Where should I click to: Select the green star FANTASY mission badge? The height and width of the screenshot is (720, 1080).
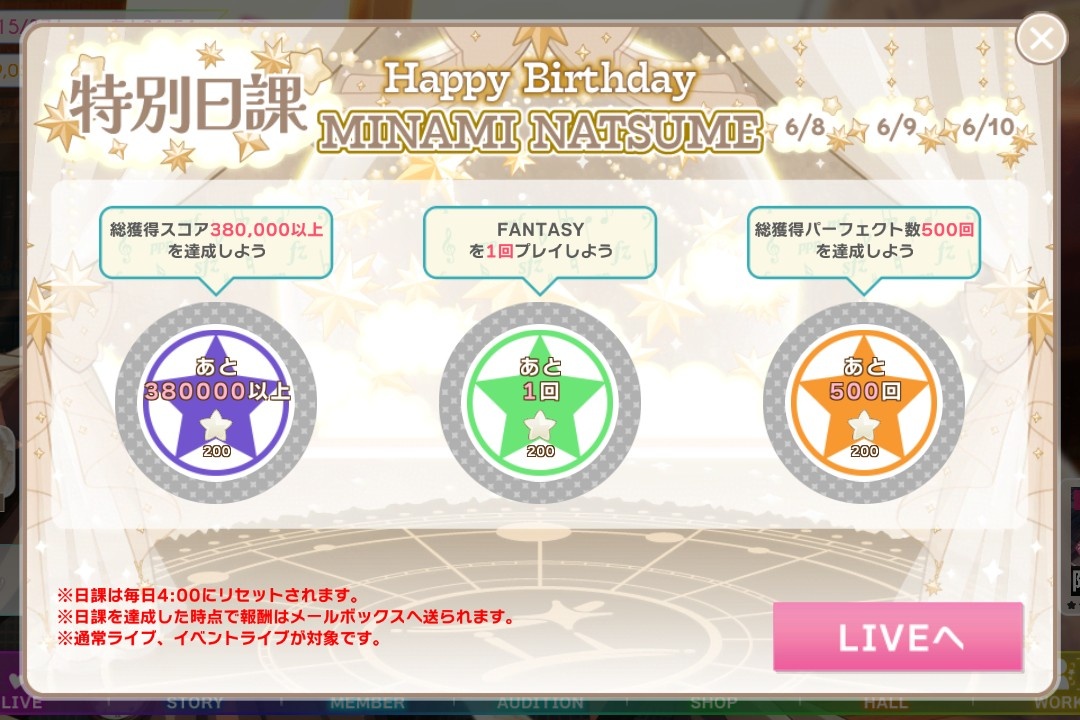tap(540, 402)
